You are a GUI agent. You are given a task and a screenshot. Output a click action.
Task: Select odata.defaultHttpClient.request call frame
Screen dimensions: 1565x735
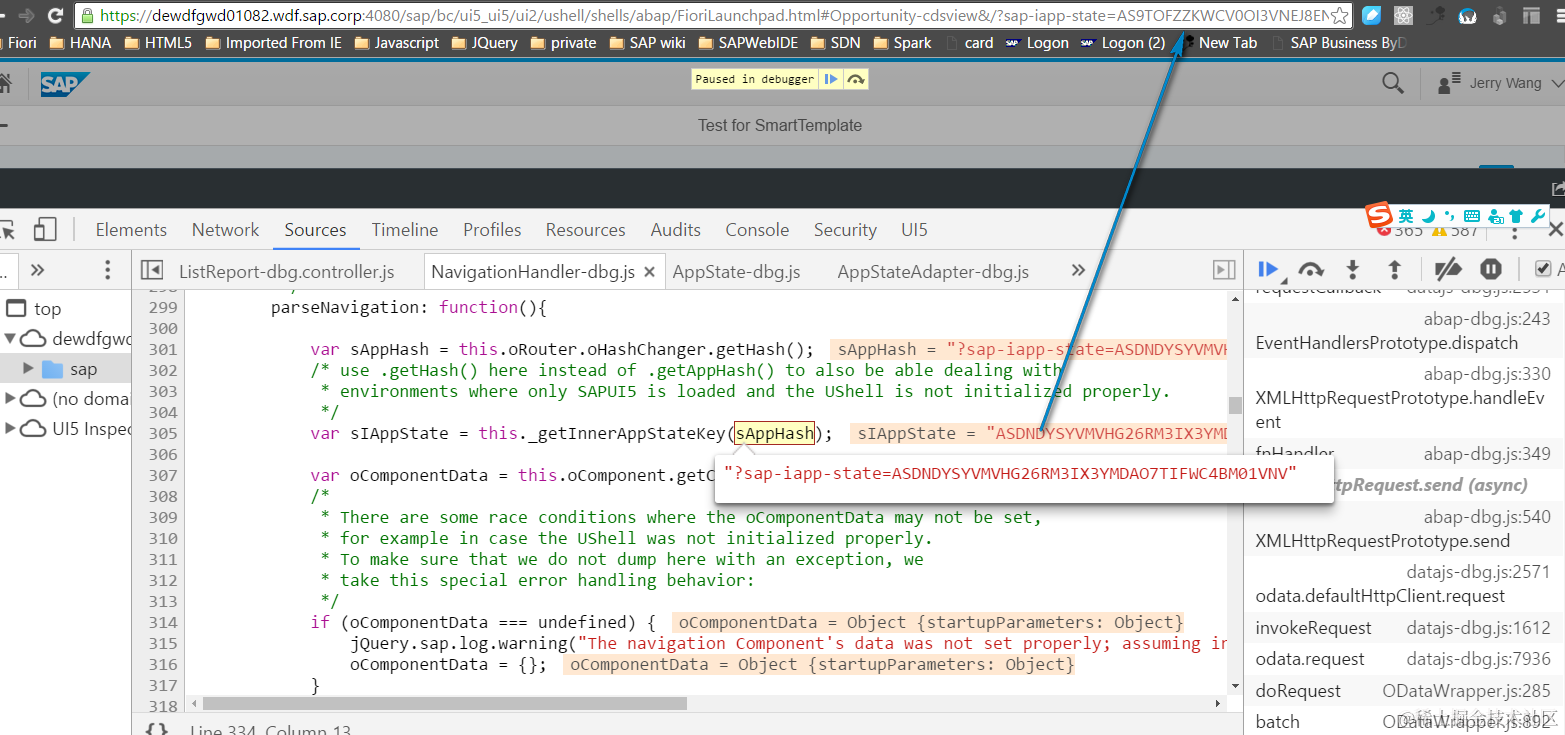click(x=1403, y=584)
